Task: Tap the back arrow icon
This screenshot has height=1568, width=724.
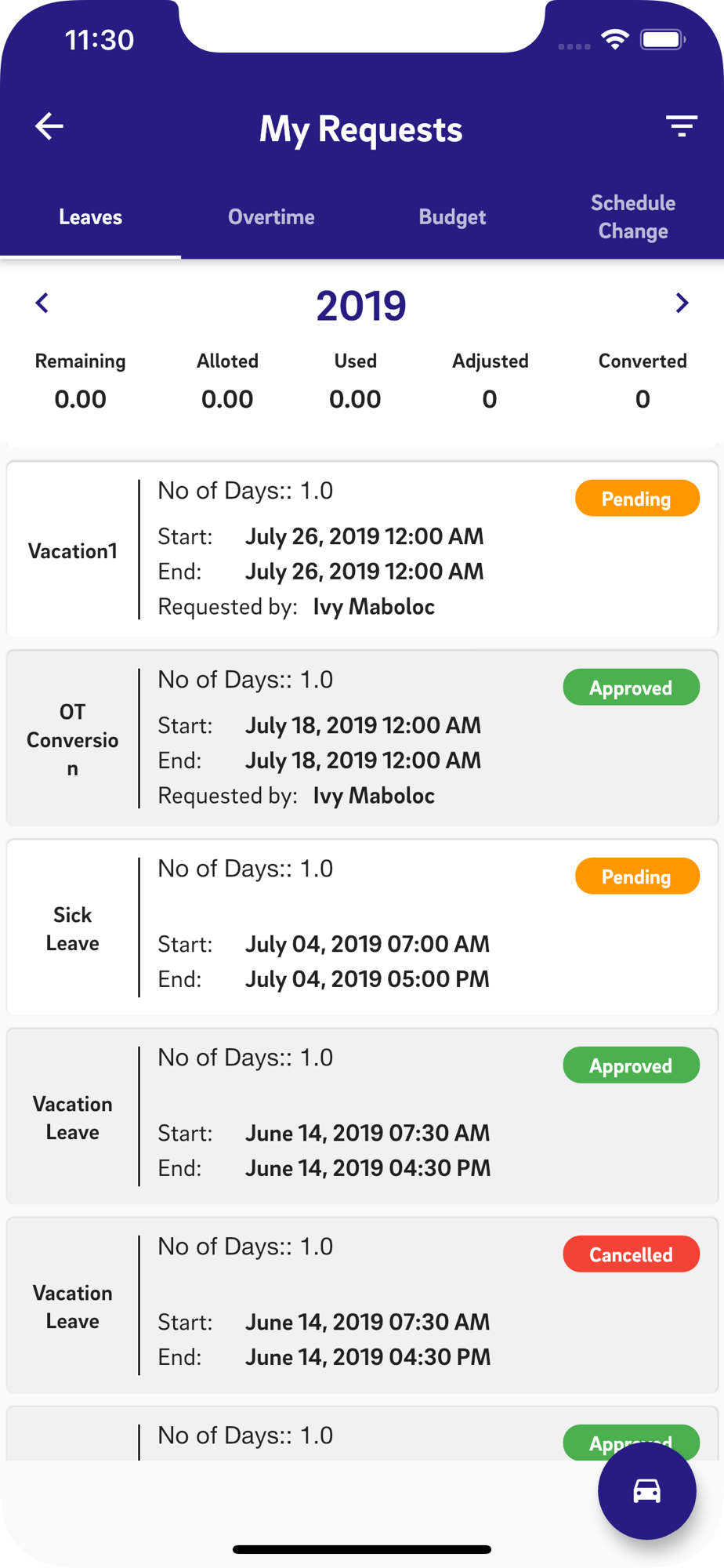Action: coord(49,126)
